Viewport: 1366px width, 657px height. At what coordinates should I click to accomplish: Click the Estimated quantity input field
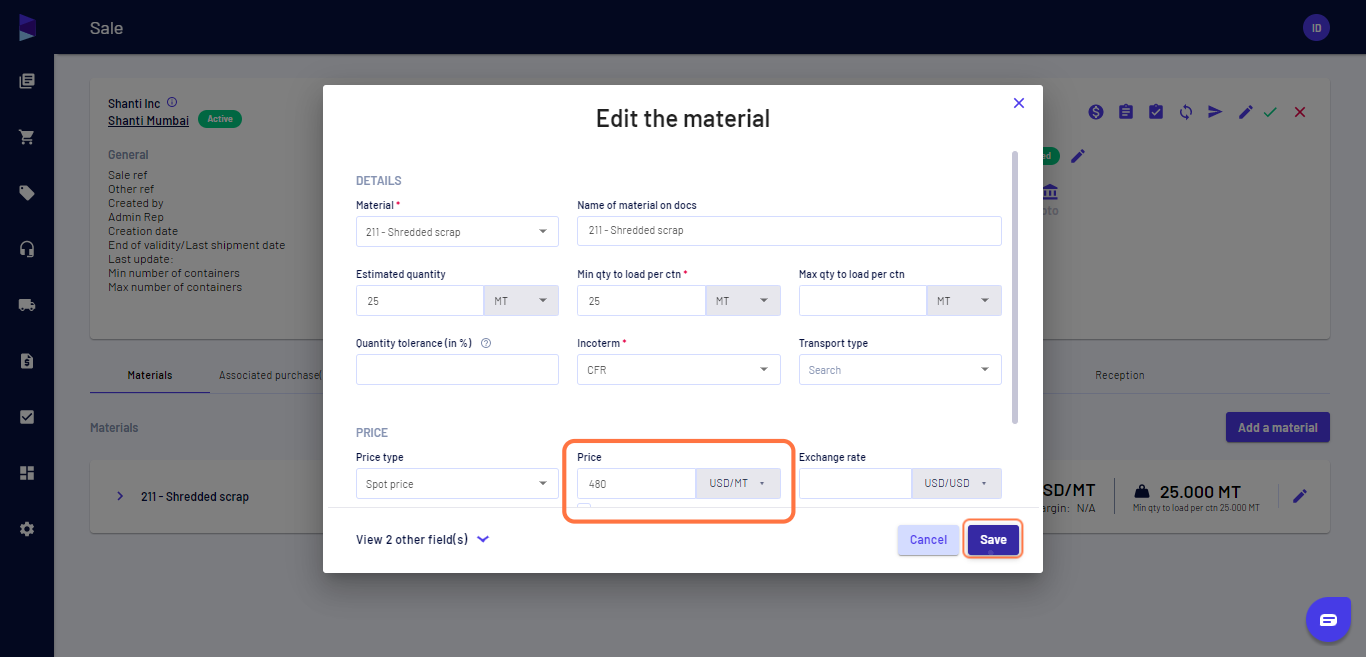[x=420, y=301]
